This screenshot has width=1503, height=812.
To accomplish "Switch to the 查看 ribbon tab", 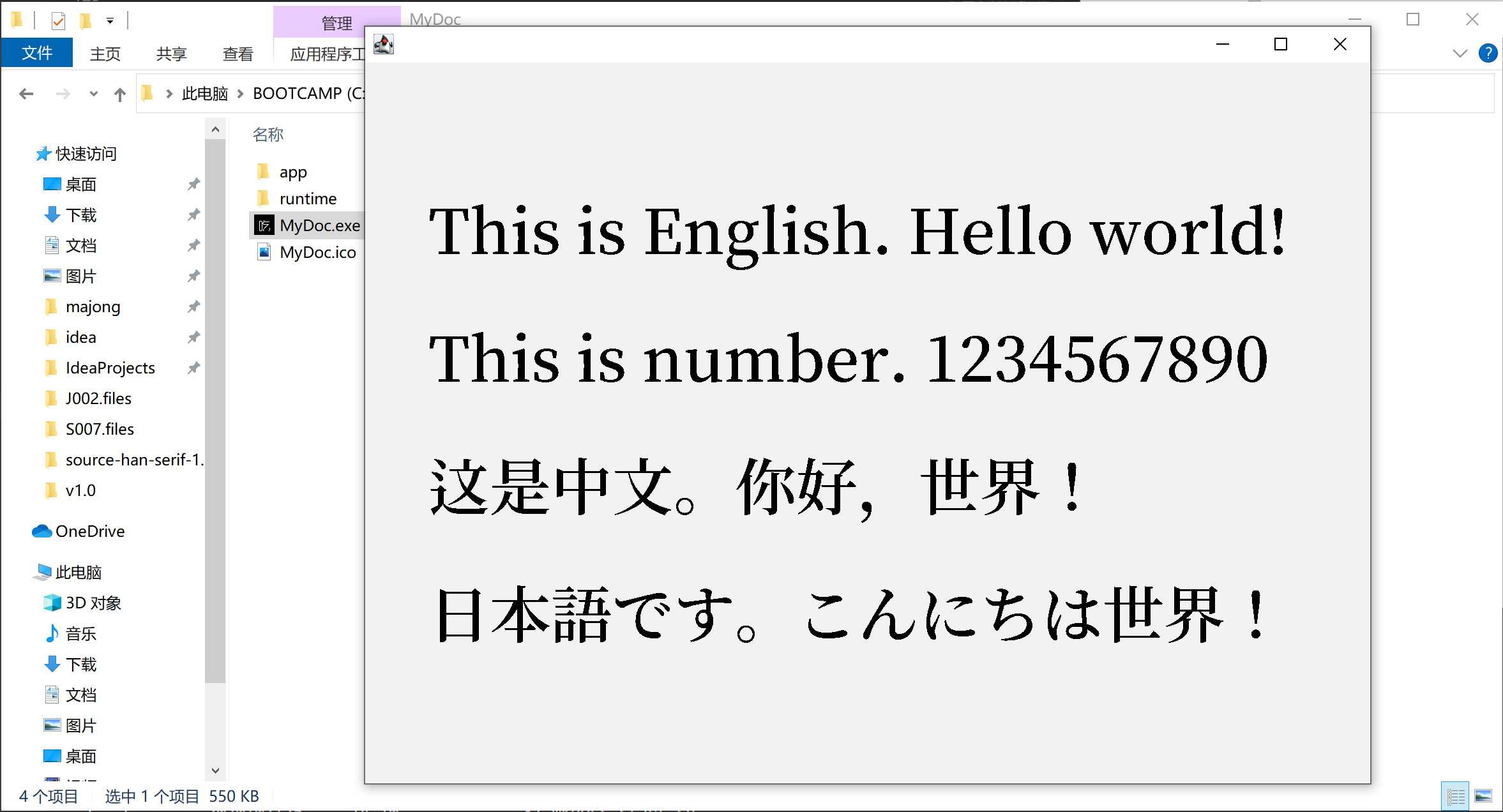I will (238, 54).
